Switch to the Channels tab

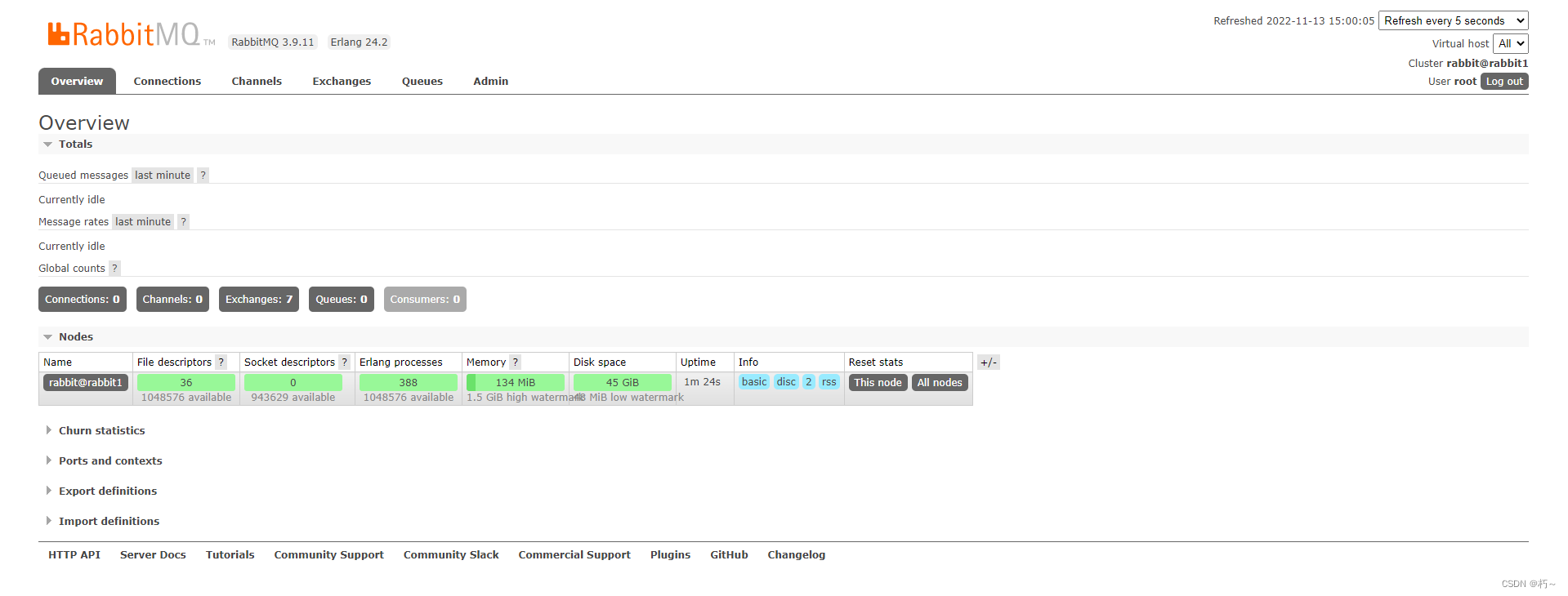point(257,81)
